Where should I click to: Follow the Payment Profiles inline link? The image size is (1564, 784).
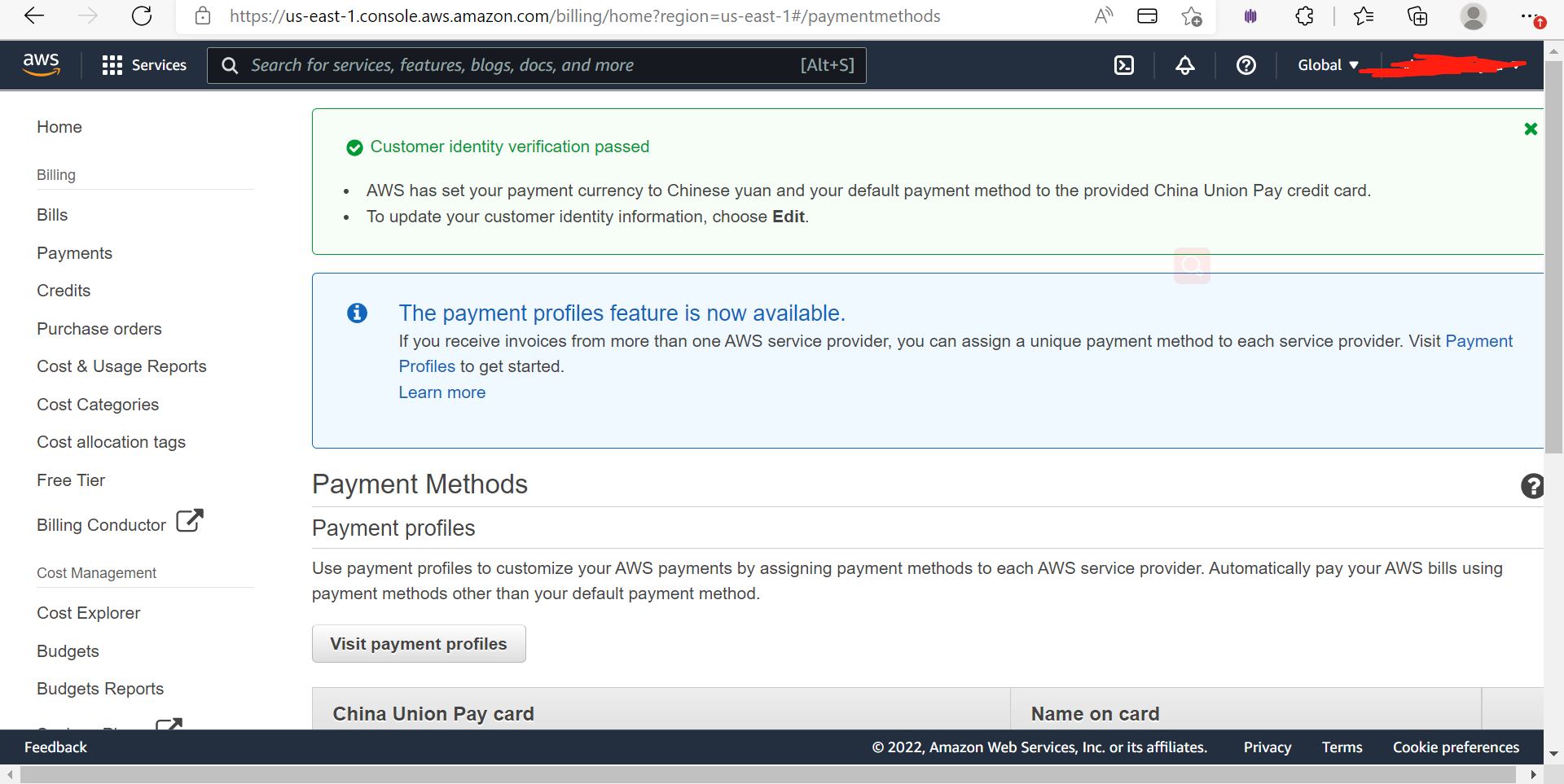click(x=1479, y=341)
